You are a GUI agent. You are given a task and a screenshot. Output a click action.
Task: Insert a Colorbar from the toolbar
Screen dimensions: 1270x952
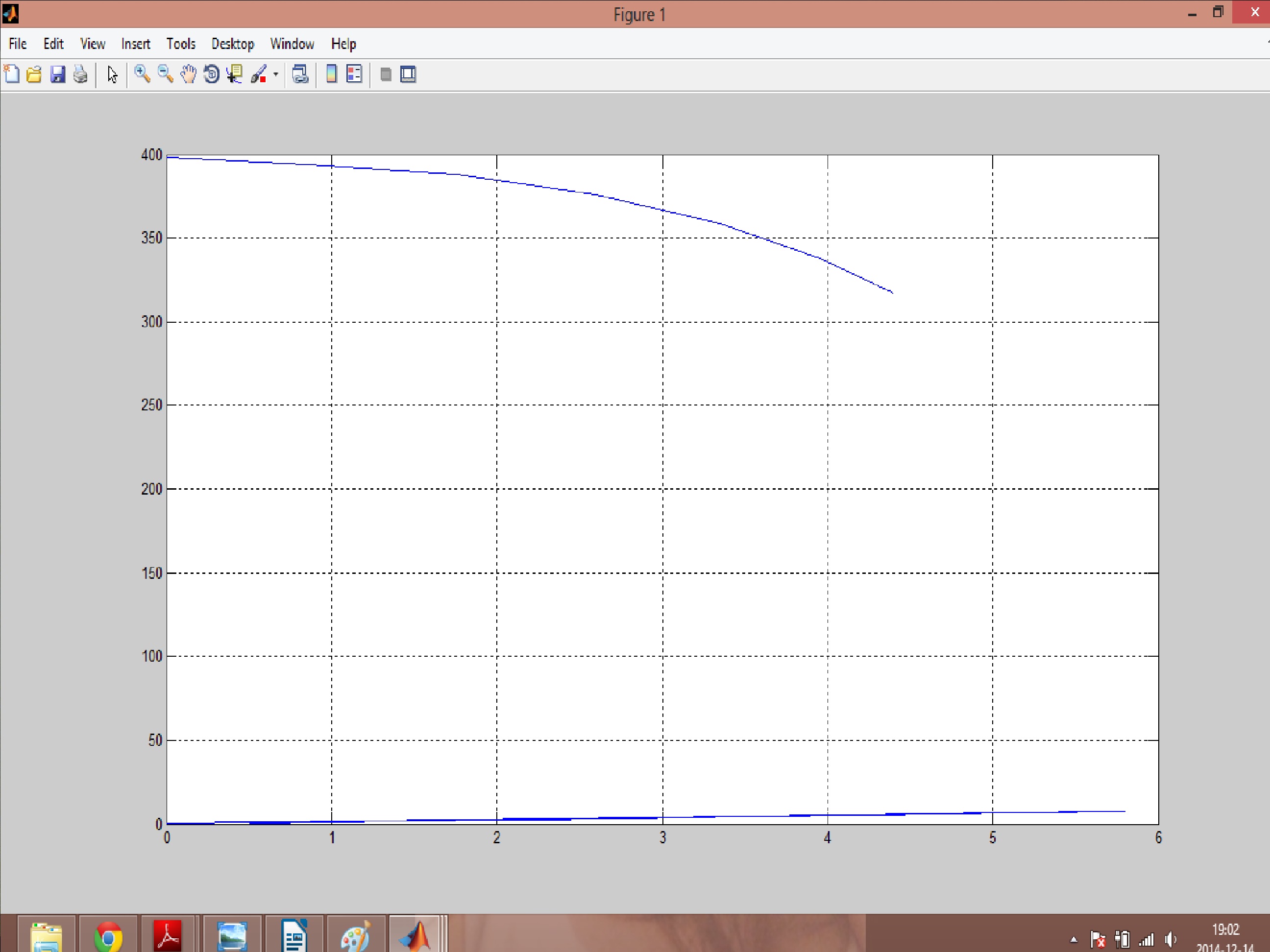coord(331,74)
